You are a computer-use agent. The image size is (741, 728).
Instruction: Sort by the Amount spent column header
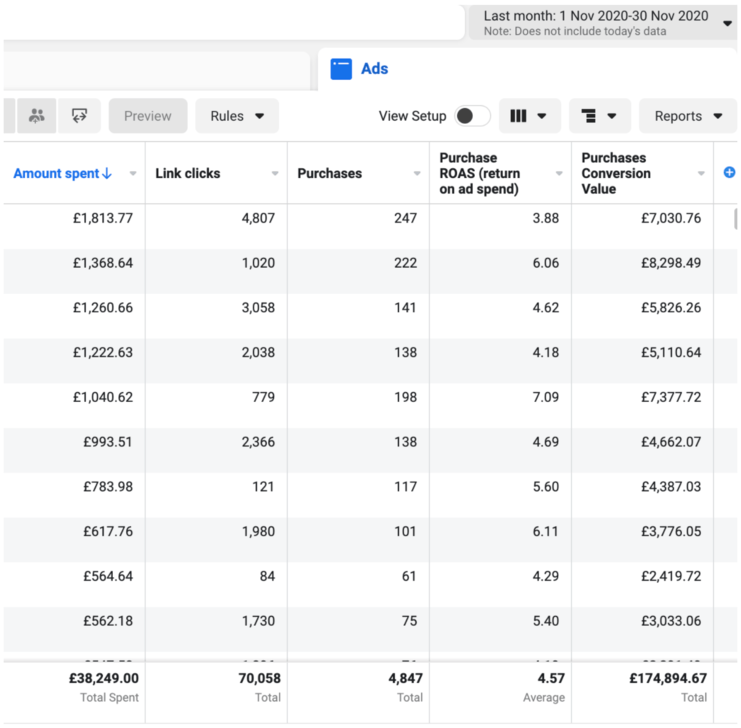click(x=55, y=173)
